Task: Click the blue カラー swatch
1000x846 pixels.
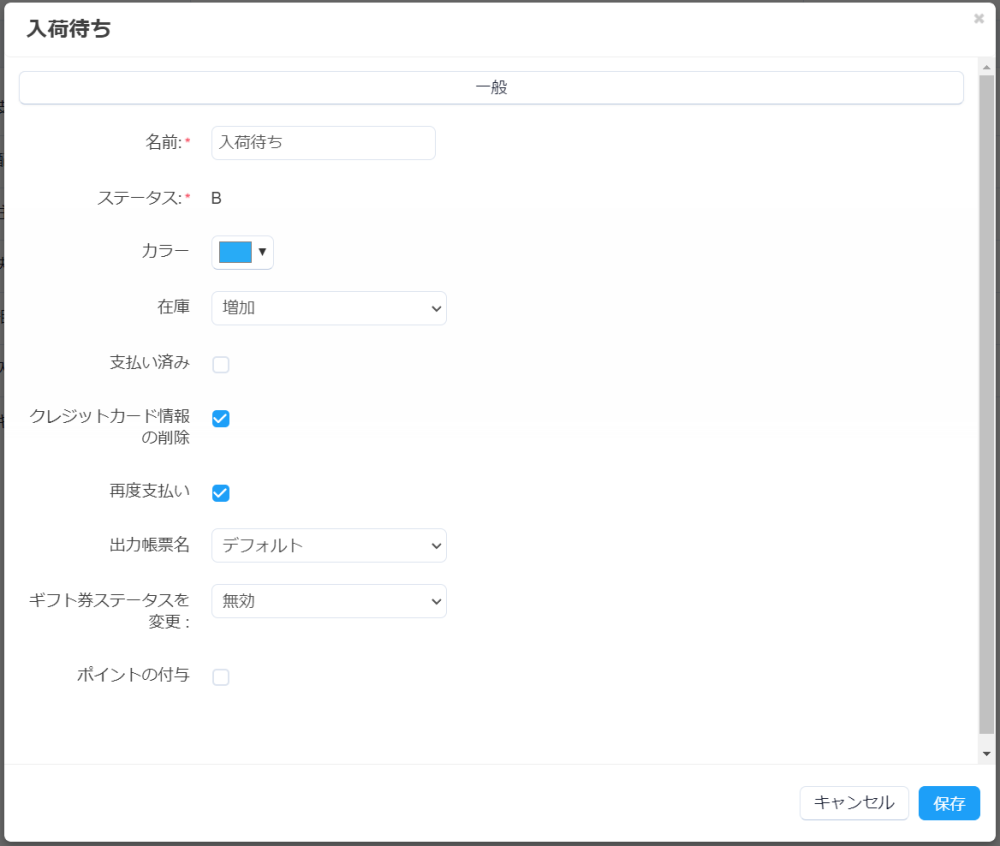Action: [x=235, y=252]
